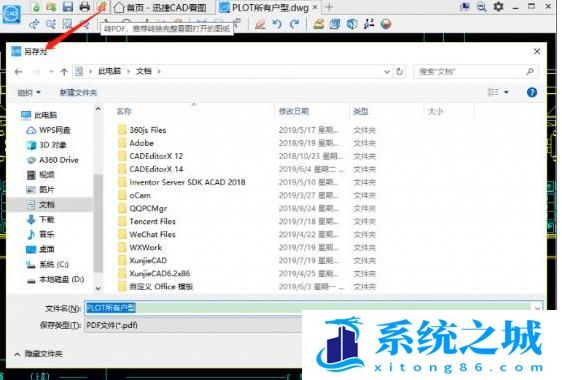Select the XunjieCAD folder
Image resolution: width=562 pixels, height=380 pixels.
click(148, 260)
